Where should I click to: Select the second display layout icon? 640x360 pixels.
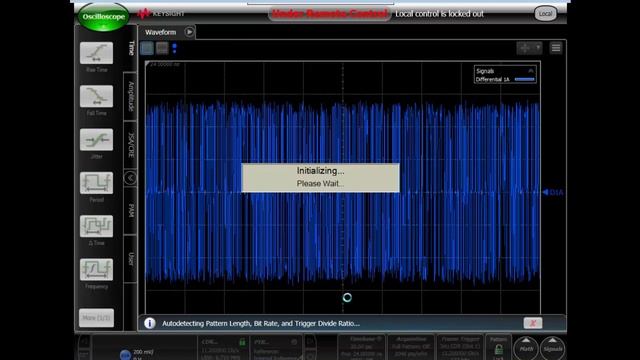pos(162,48)
